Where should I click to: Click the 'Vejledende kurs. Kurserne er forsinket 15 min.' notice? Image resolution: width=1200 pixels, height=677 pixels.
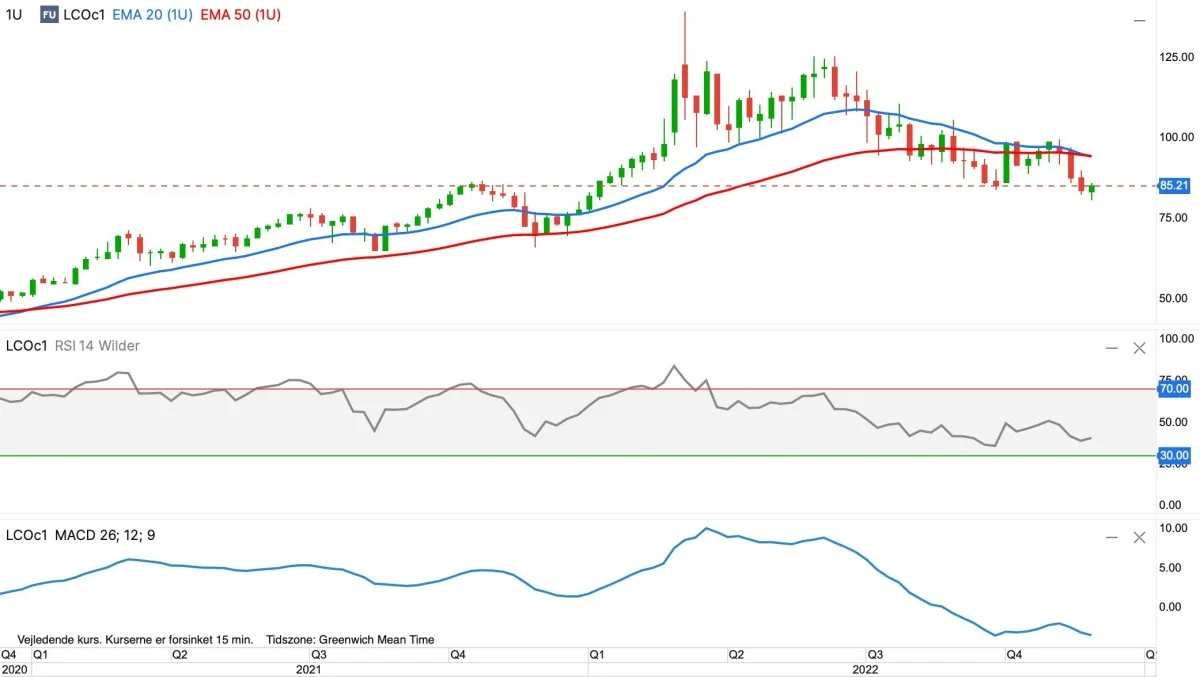coord(136,639)
